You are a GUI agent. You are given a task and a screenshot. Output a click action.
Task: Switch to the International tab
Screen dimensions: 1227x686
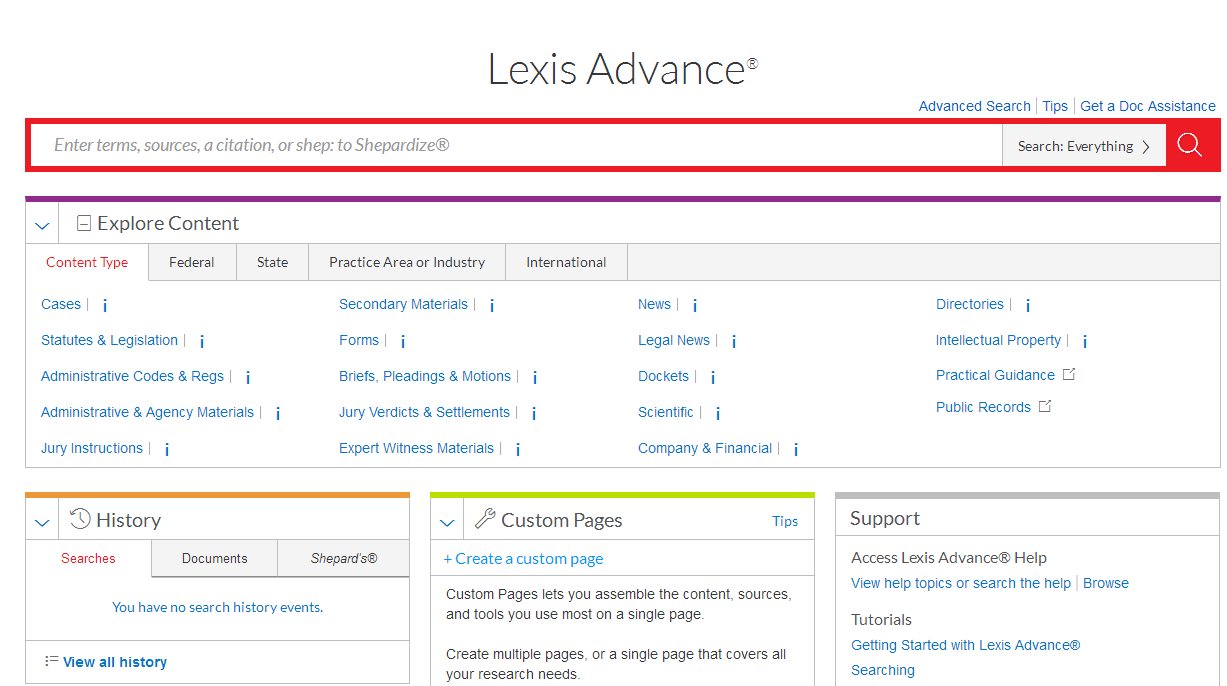pyautogui.click(x=566, y=262)
